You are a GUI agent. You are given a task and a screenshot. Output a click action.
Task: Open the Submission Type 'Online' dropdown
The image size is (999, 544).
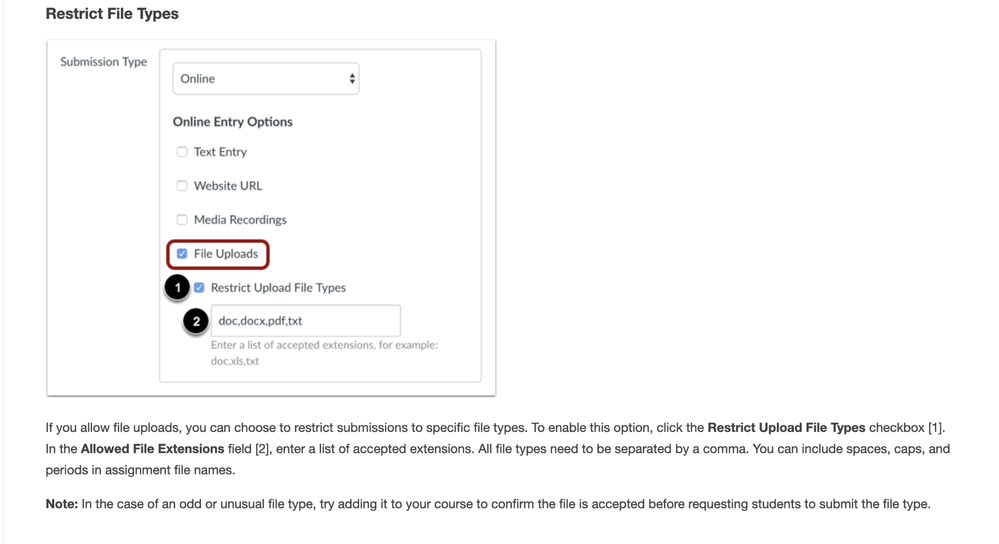click(265, 79)
